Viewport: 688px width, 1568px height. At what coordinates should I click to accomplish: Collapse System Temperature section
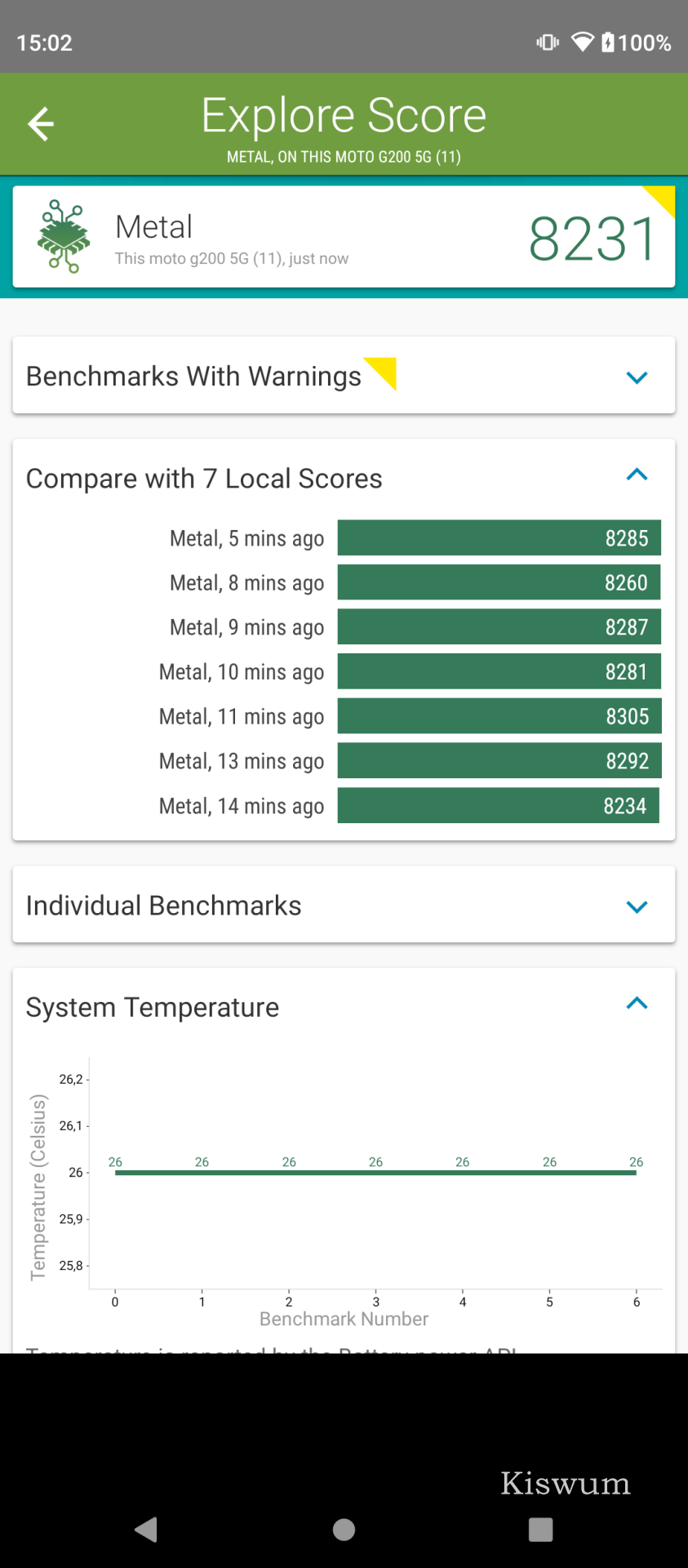[x=637, y=1003]
